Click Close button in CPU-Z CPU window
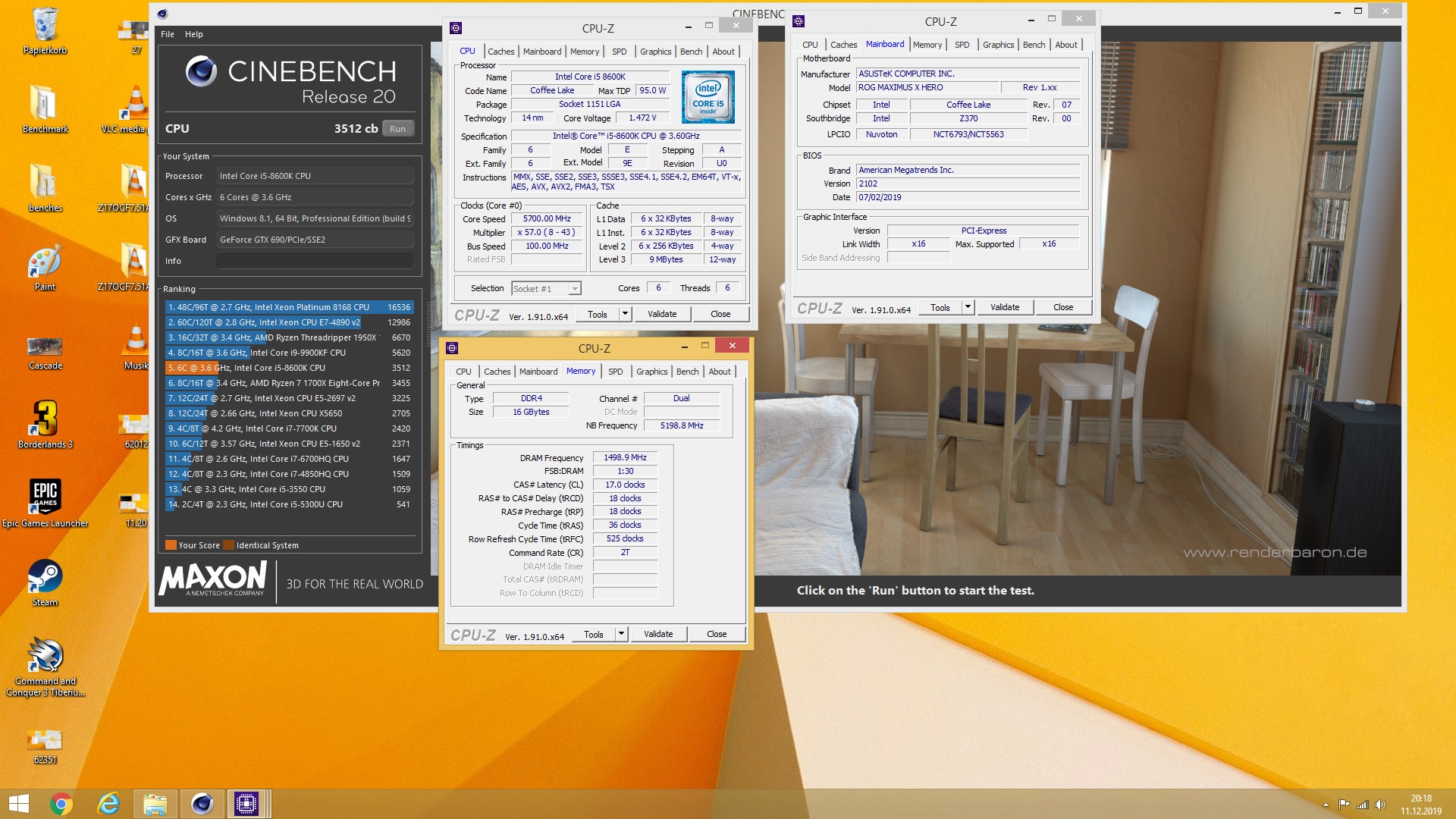Image resolution: width=1456 pixels, height=819 pixels. click(x=720, y=314)
